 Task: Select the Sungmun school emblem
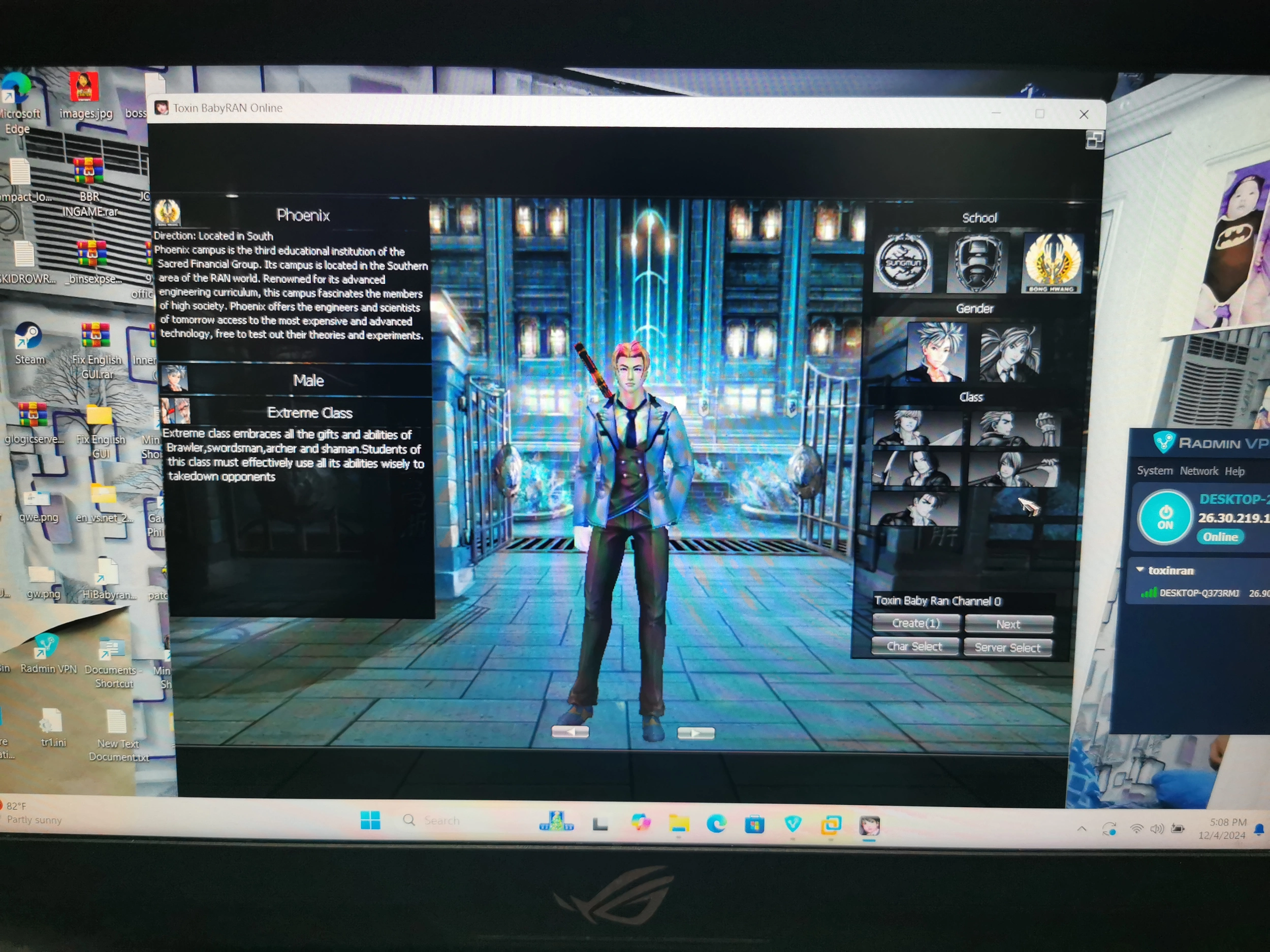click(903, 263)
